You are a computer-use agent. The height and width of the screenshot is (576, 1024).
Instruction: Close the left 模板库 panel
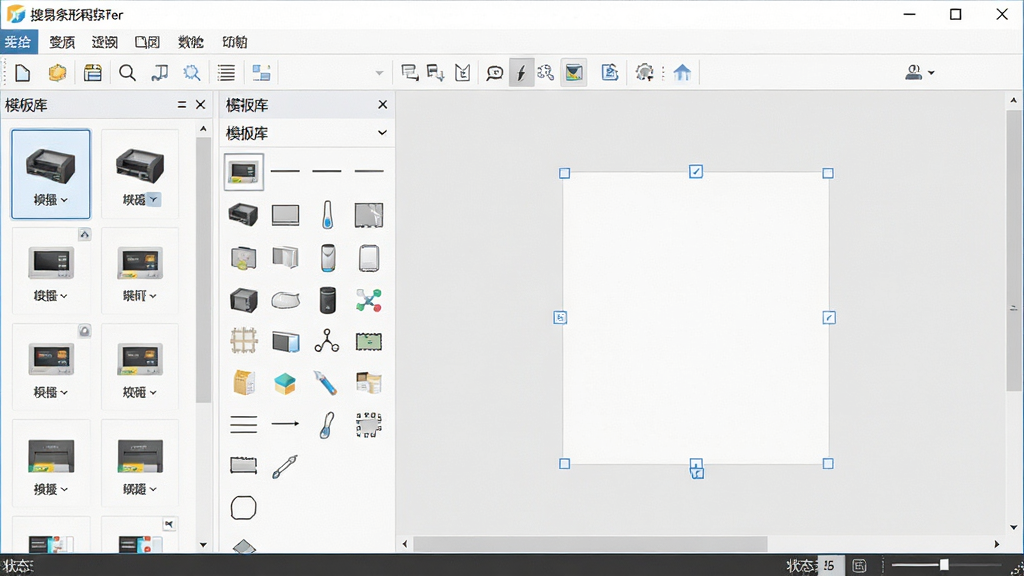(x=200, y=104)
